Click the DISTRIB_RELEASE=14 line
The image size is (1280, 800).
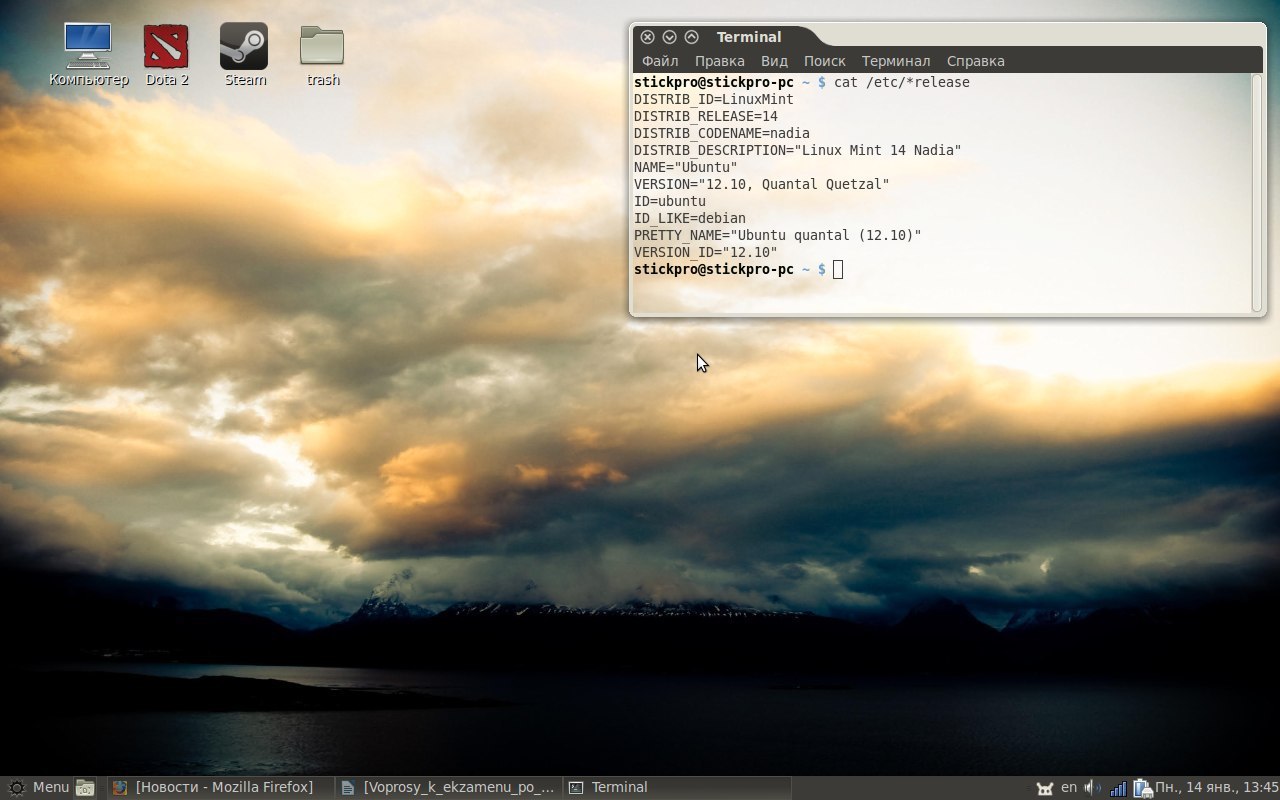pyautogui.click(x=705, y=116)
